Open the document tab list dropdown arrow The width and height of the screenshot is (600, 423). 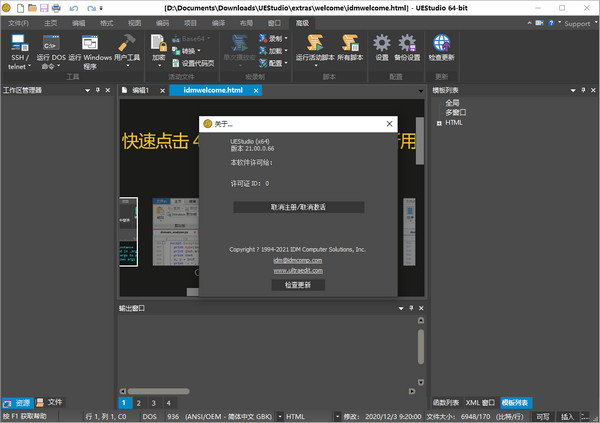click(421, 91)
